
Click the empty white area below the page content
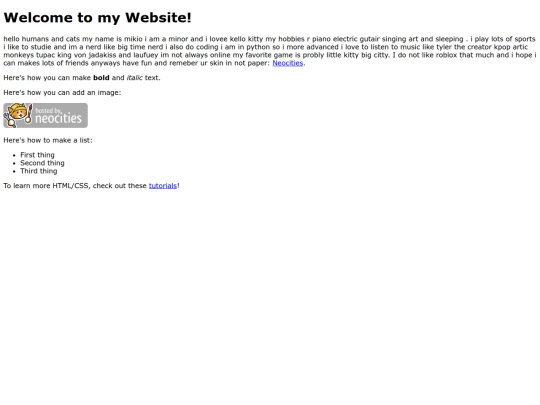[x=270, y=293]
